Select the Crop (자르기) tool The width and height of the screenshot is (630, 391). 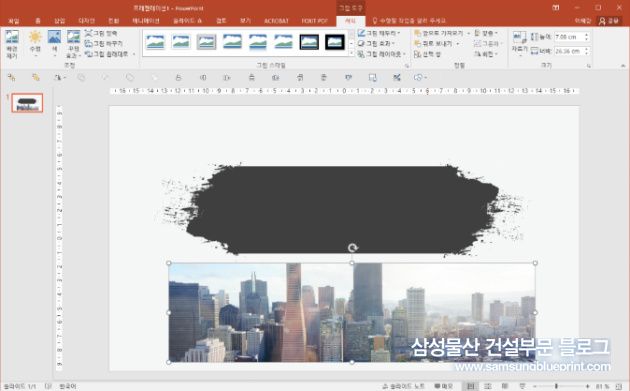point(520,43)
